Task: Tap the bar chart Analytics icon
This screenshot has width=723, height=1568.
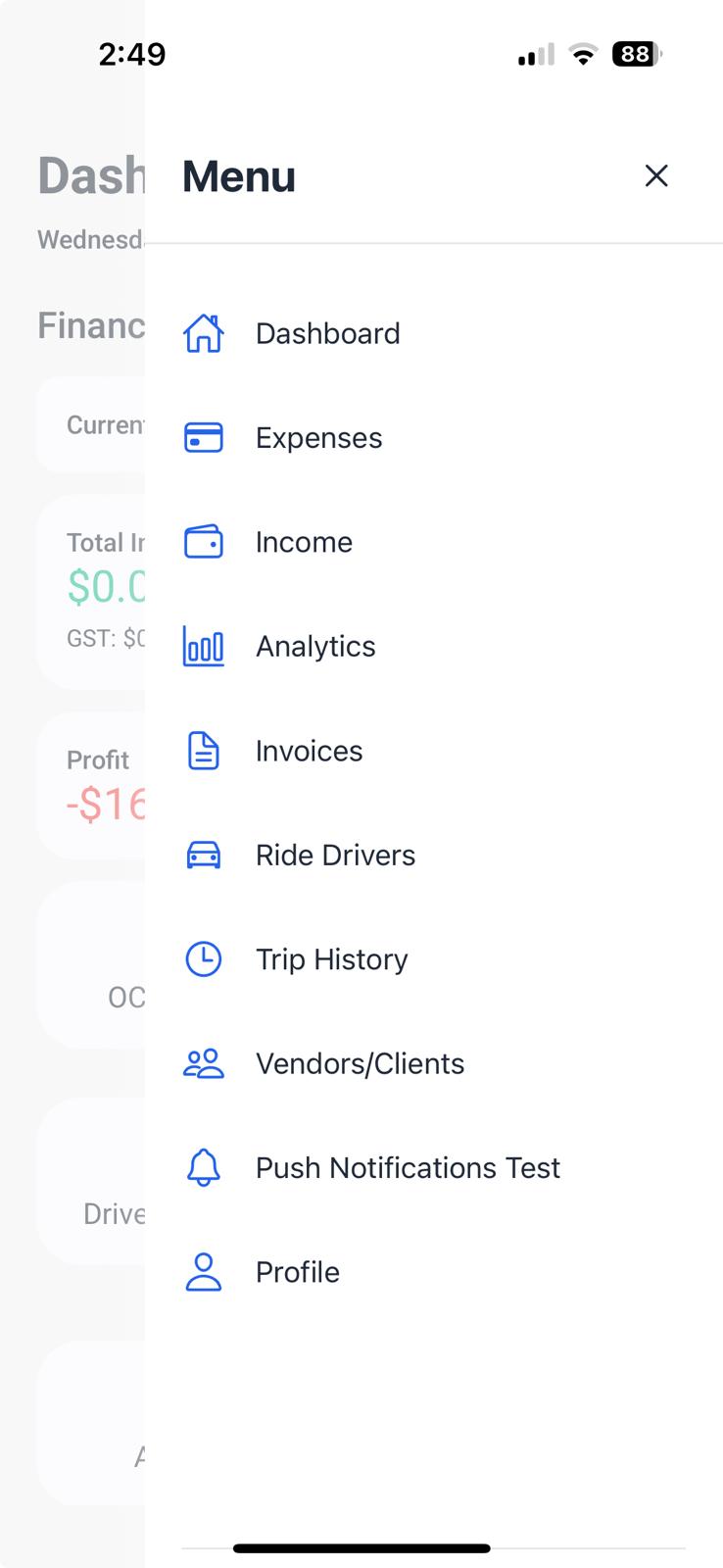Action: pyautogui.click(x=204, y=647)
